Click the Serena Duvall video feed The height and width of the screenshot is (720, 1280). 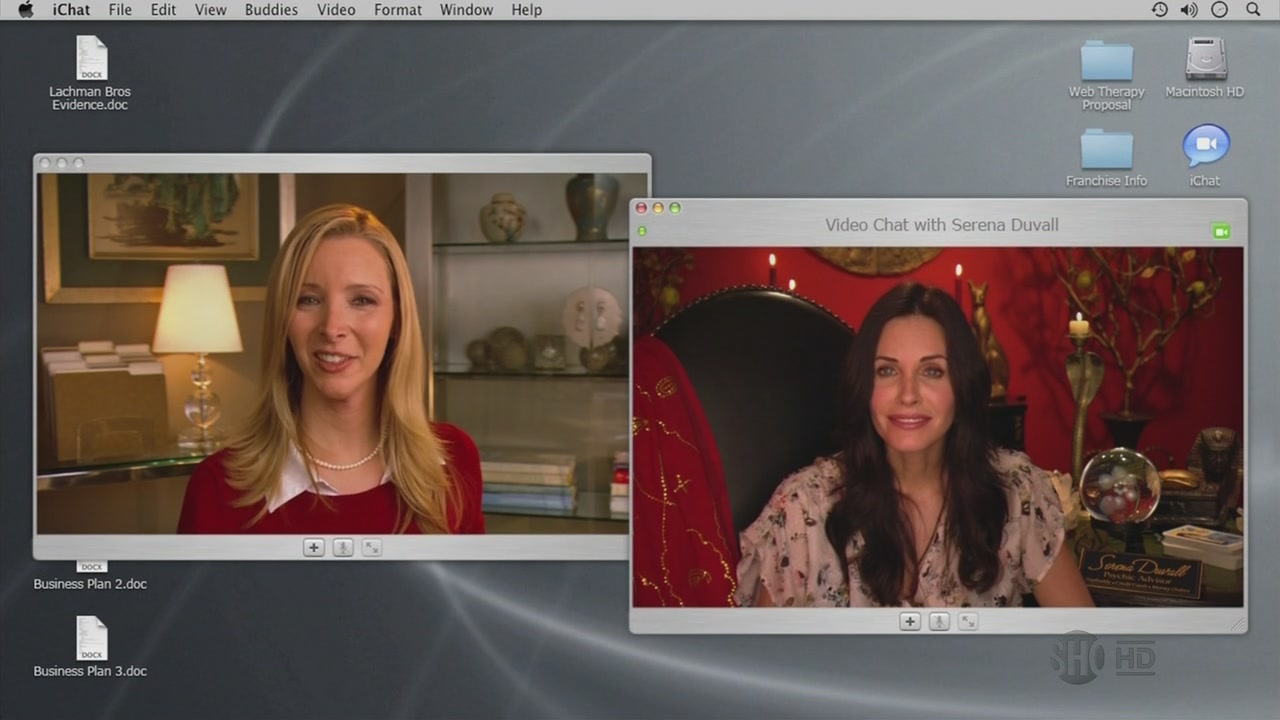tap(938, 427)
